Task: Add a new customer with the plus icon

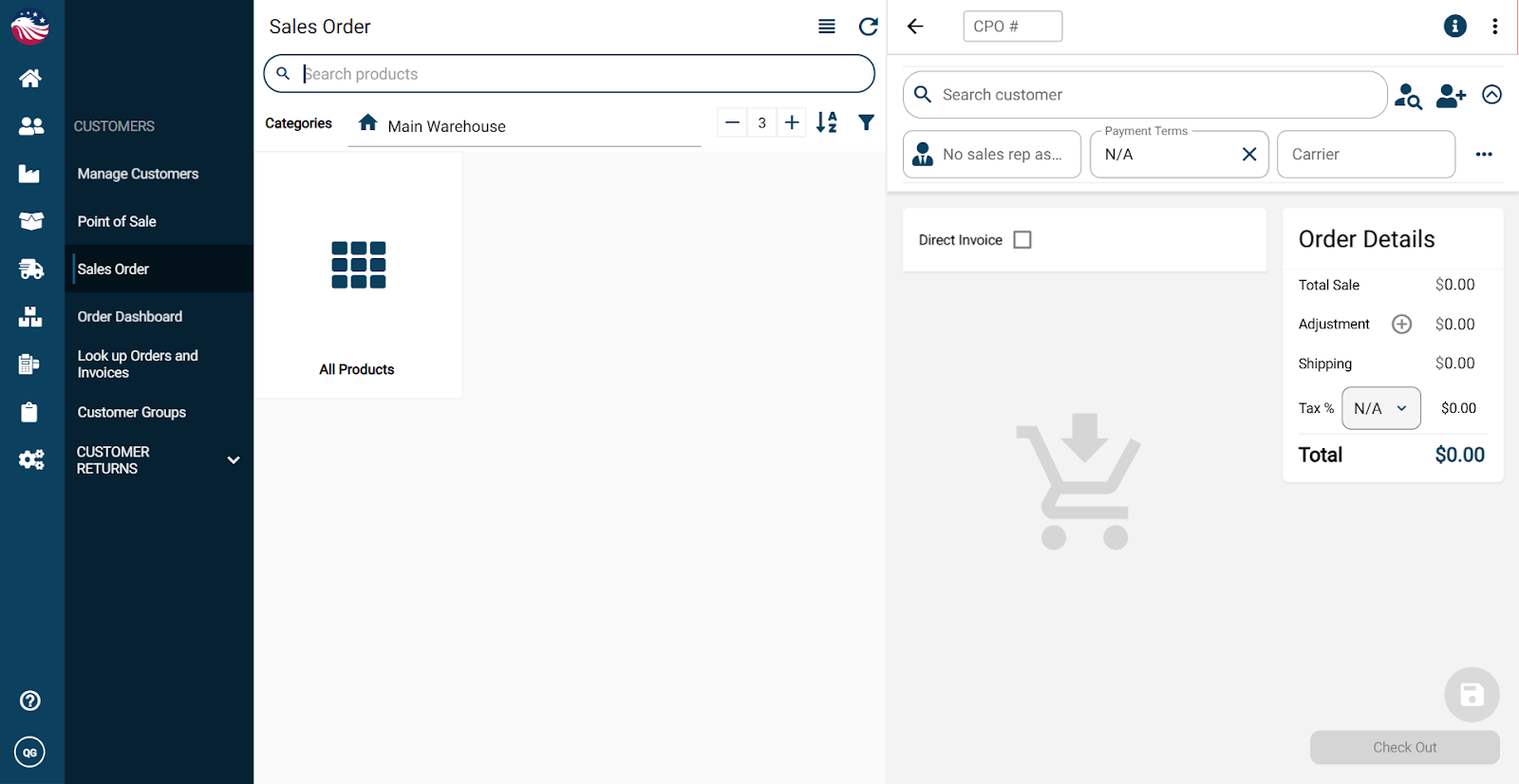Action: 1451,95
